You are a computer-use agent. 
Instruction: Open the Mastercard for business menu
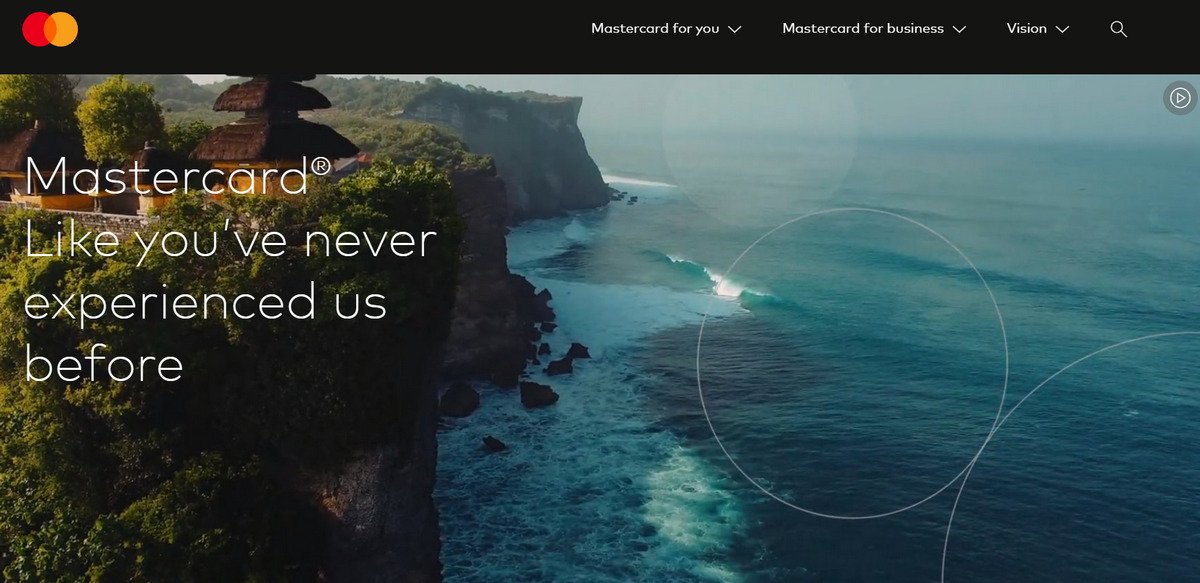click(874, 29)
